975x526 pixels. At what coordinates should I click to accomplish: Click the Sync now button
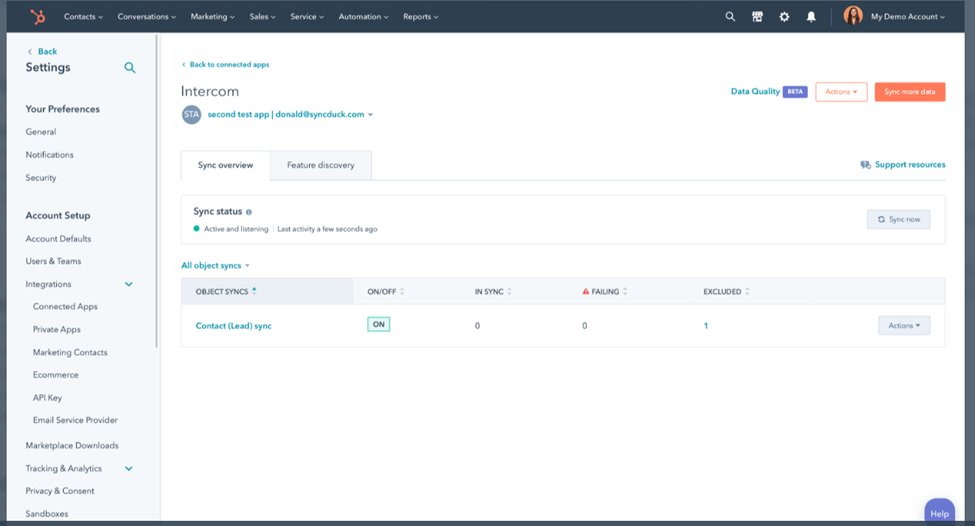click(x=899, y=219)
